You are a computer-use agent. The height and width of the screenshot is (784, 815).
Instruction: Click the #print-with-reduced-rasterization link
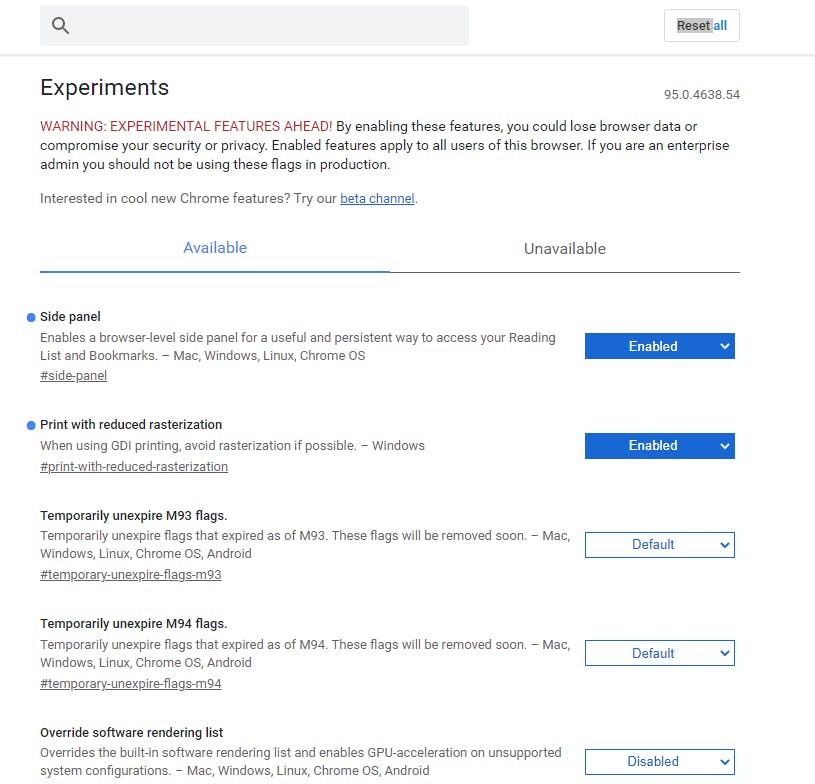[134, 467]
